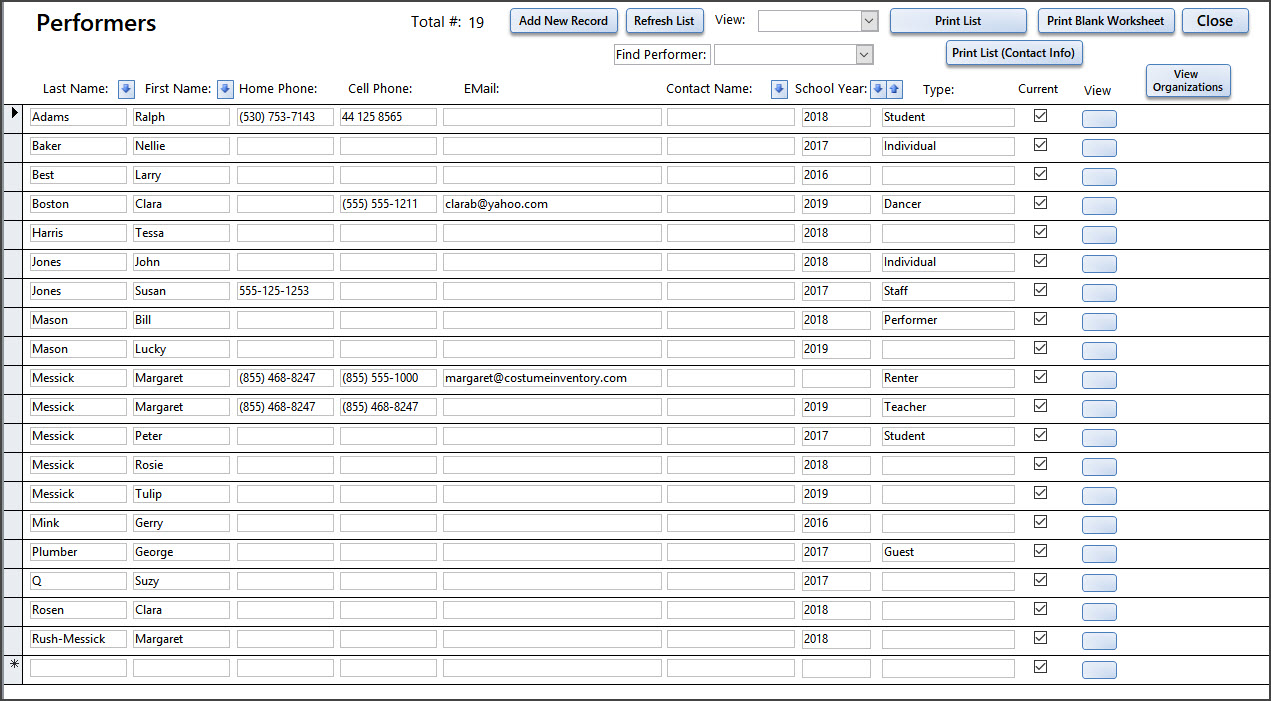Viewport: 1271px width, 701px height.
Task: Click the email field containing clarab@yahoo.com
Action: click(x=552, y=204)
